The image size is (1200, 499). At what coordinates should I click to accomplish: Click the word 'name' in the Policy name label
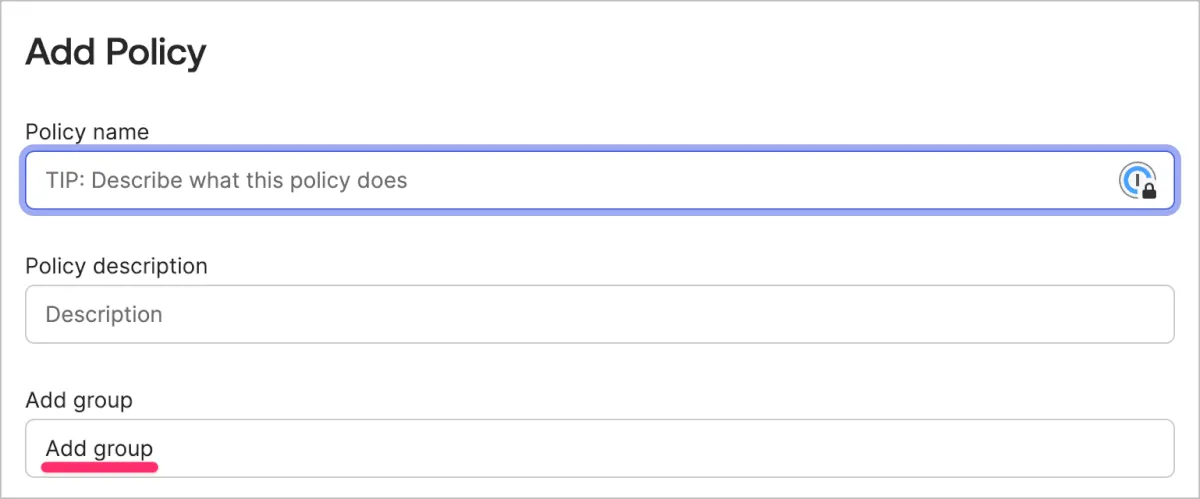click(121, 132)
